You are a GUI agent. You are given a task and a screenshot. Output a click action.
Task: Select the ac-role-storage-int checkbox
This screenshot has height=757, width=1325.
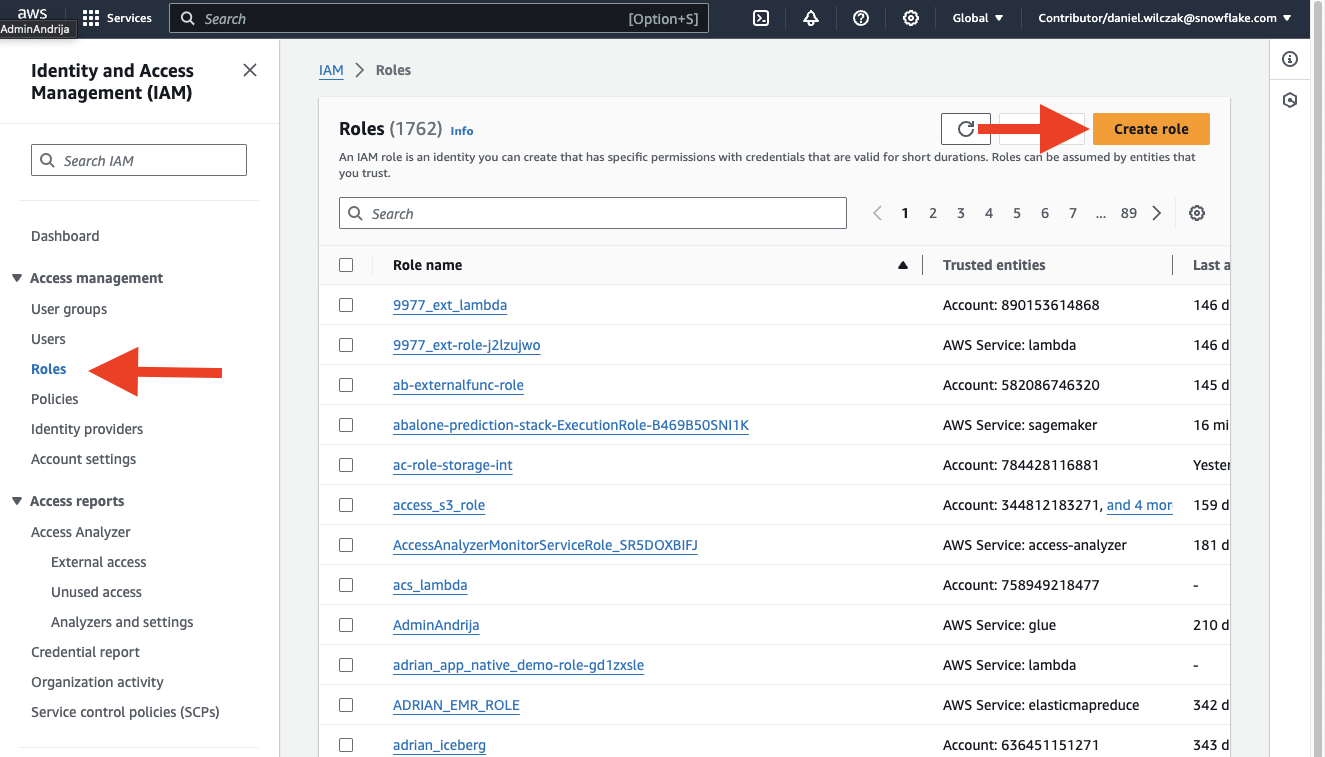[x=346, y=465]
